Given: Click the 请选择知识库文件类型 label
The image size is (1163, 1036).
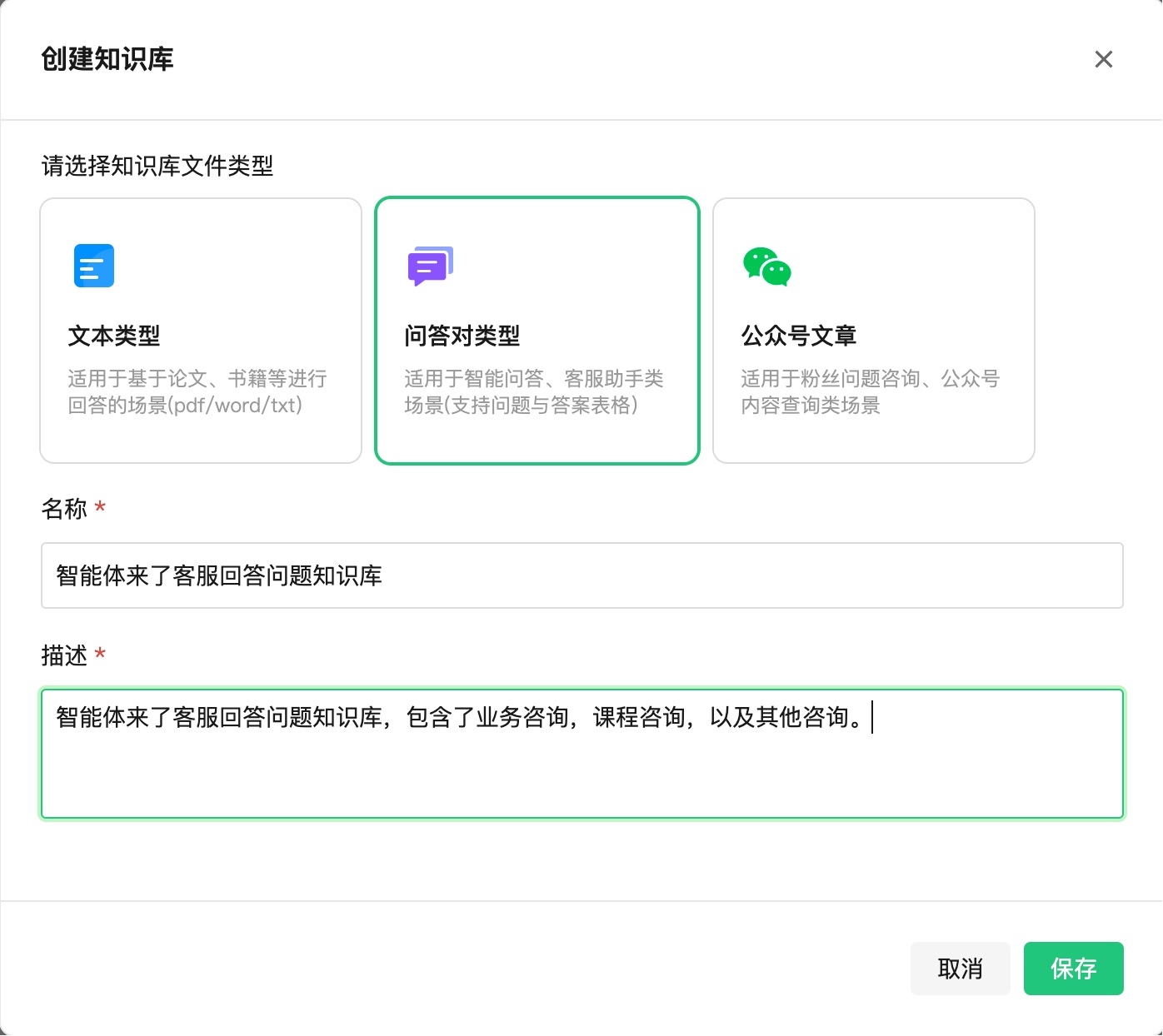Looking at the screenshot, I should pyautogui.click(x=157, y=165).
